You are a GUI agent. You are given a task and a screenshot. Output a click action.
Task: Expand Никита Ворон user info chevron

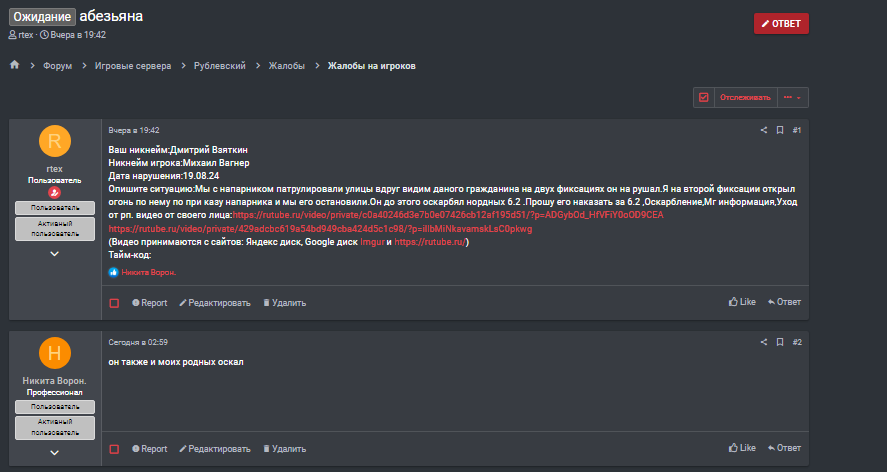tap(54, 452)
